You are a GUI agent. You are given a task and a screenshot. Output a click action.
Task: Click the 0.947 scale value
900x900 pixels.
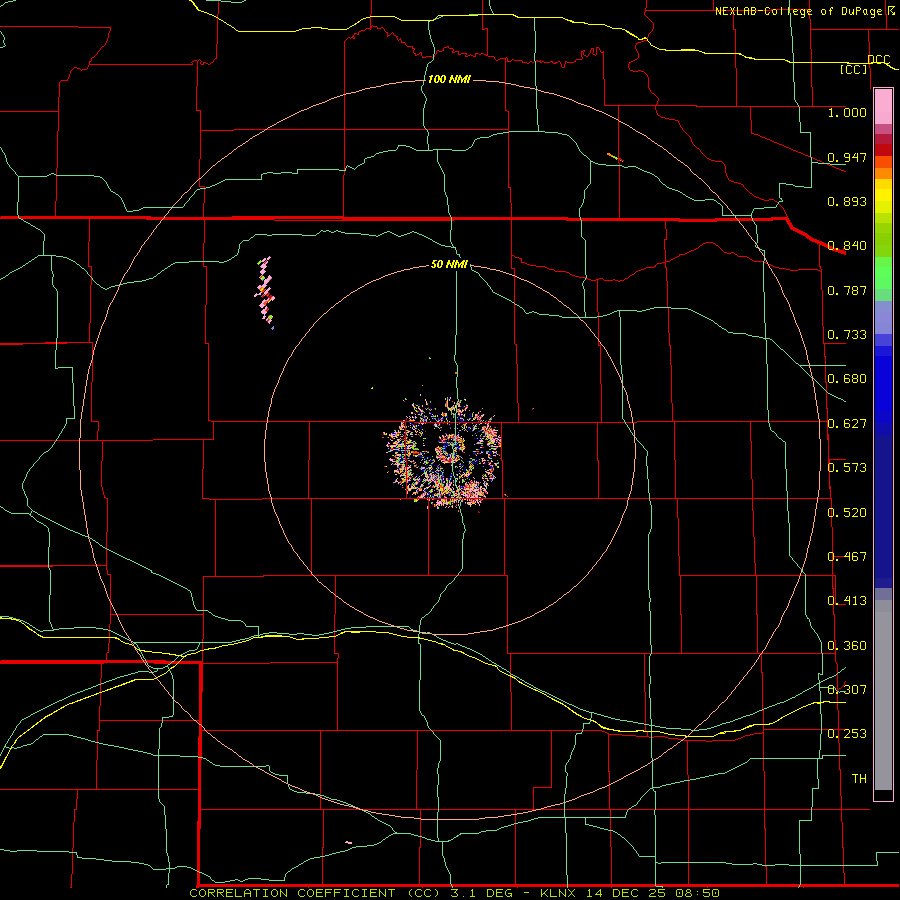tap(847, 157)
